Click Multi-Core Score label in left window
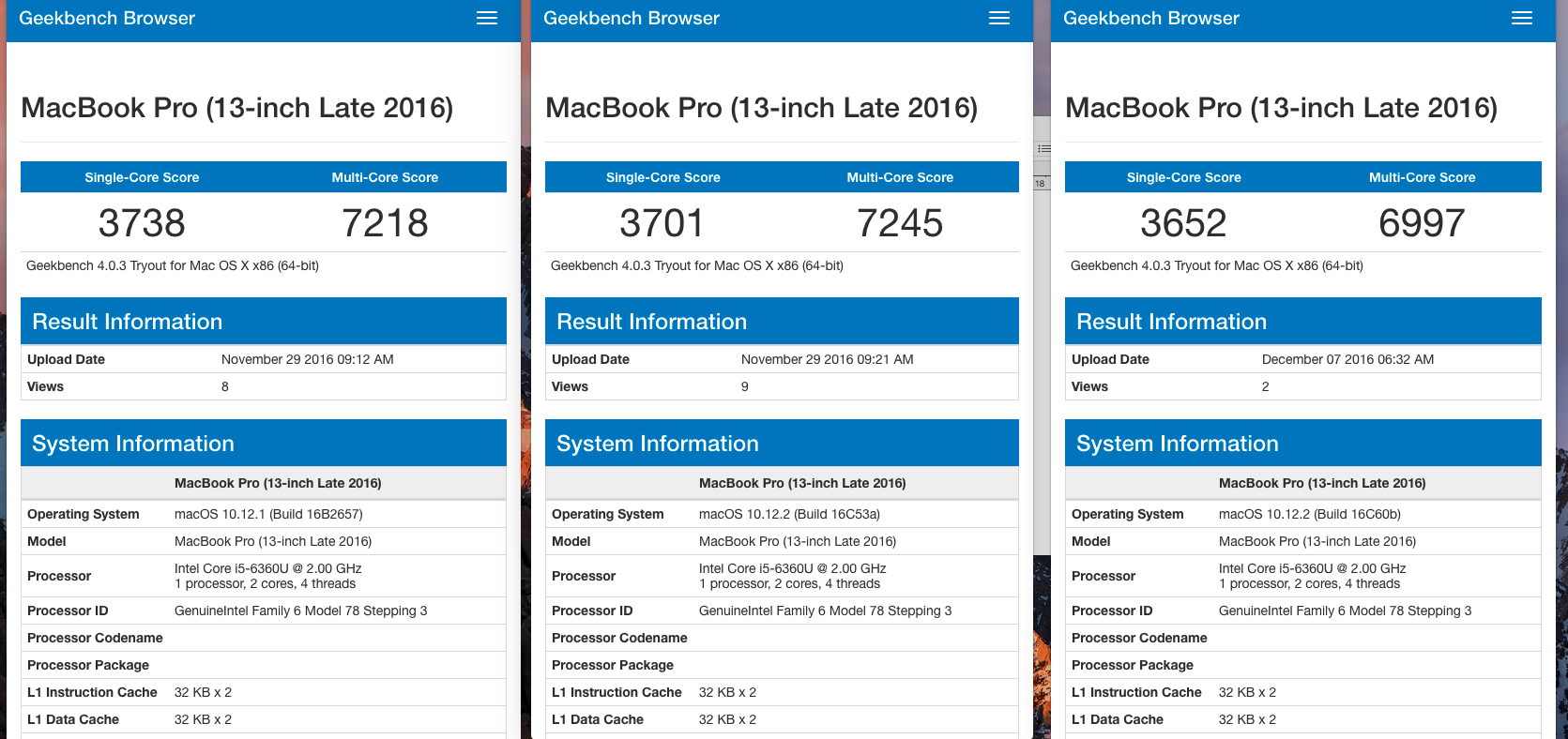The image size is (1568, 739). click(385, 177)
